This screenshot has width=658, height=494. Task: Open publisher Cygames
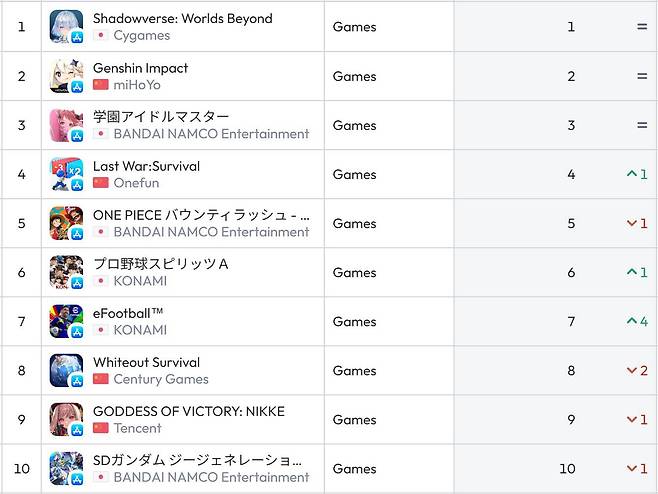141,35
